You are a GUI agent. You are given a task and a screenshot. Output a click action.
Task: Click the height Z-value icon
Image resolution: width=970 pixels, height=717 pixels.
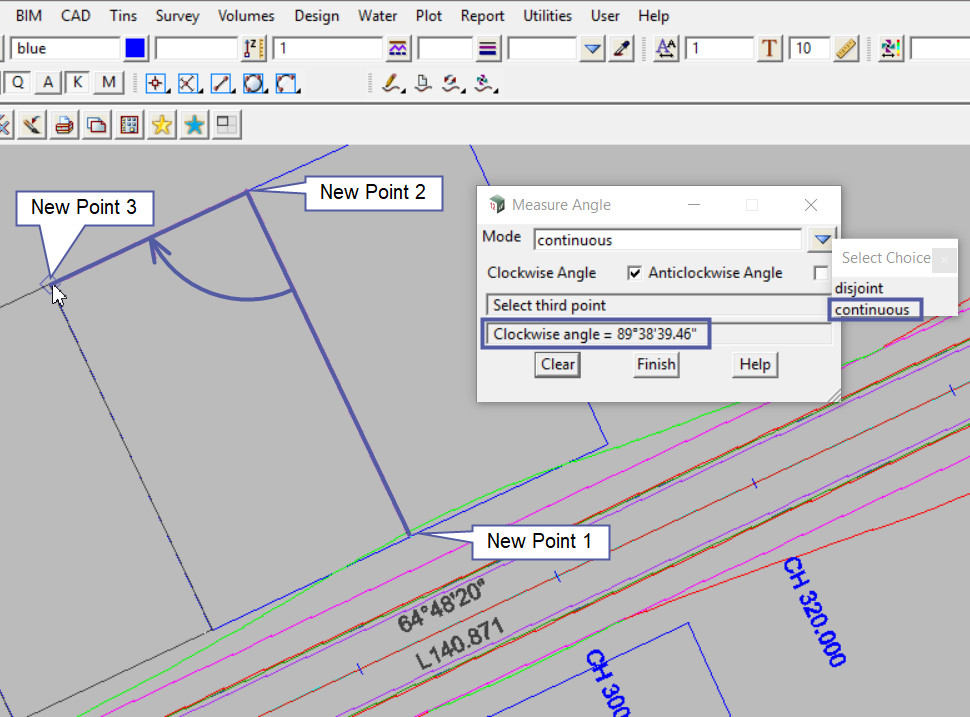[x=254, y=48]
